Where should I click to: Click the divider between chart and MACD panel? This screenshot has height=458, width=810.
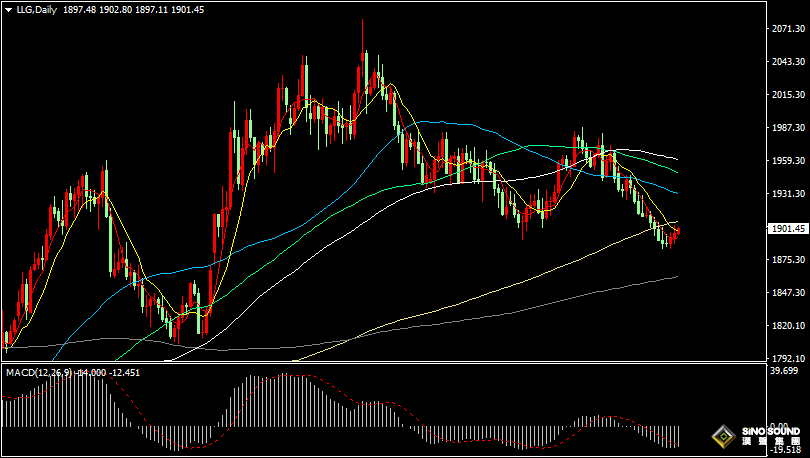tap(380, 364)
